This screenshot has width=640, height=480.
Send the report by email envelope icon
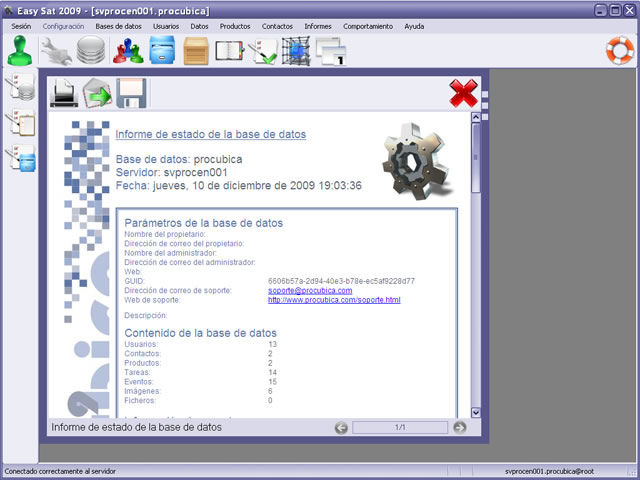tap(97, 93)
